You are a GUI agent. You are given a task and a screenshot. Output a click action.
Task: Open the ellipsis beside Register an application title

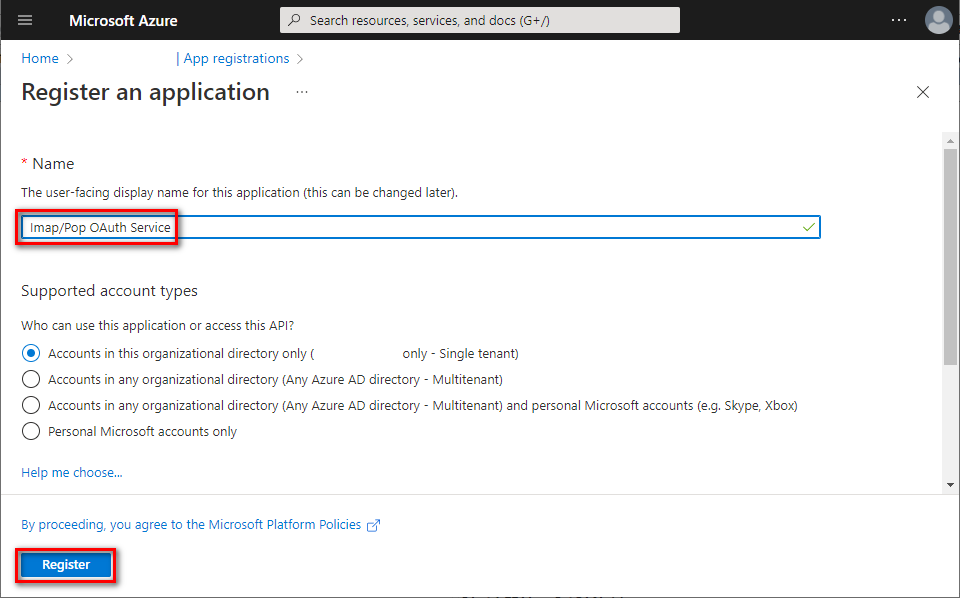[x=302, y=92]
